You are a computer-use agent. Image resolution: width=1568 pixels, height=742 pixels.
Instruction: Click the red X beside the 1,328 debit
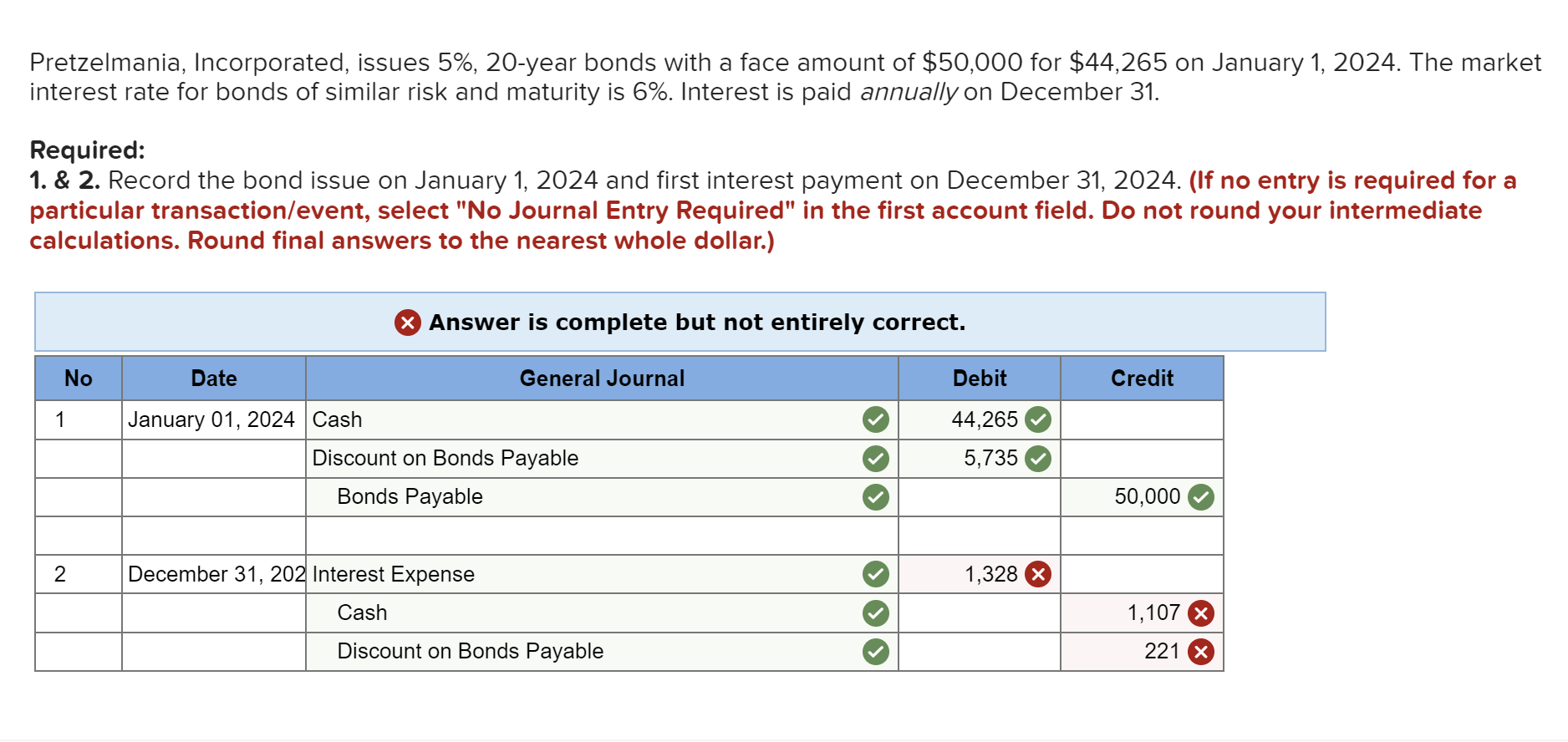[1036, 574]
